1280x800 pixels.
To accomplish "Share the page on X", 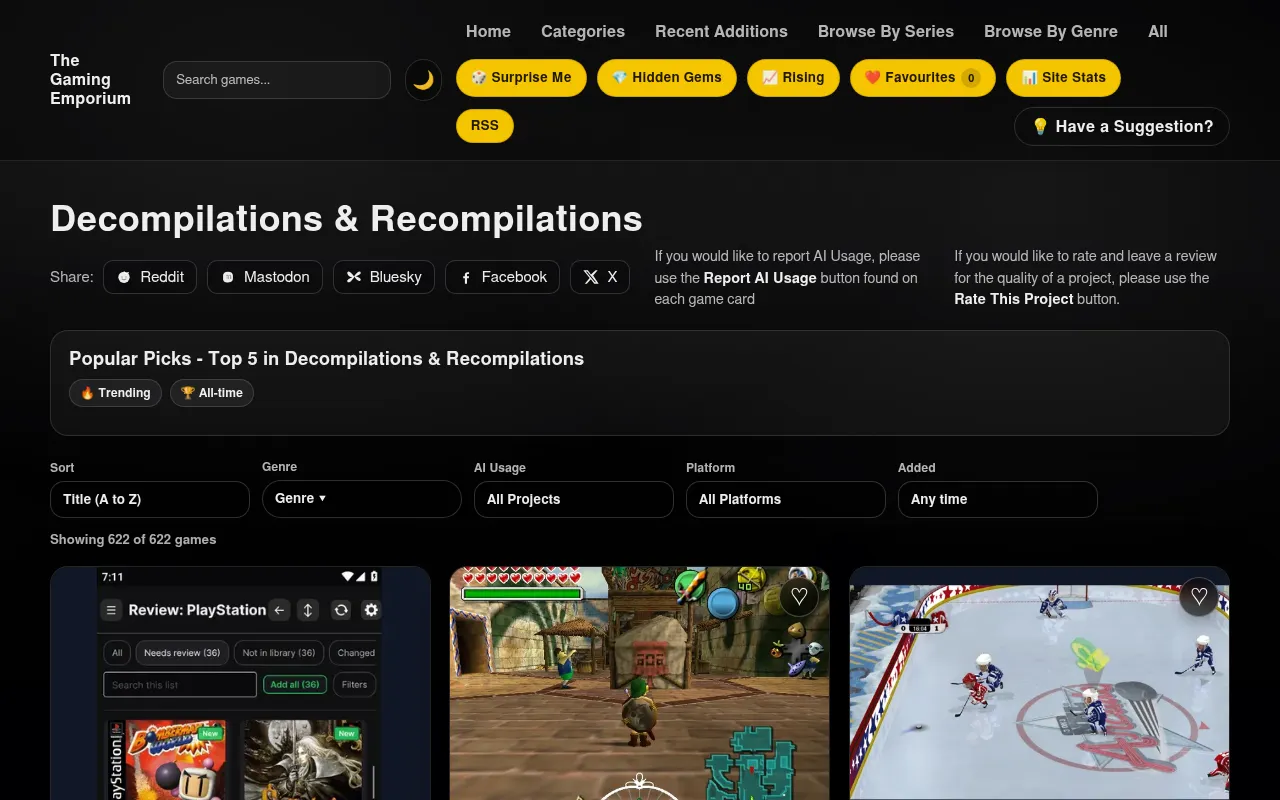I will [600, 277].
